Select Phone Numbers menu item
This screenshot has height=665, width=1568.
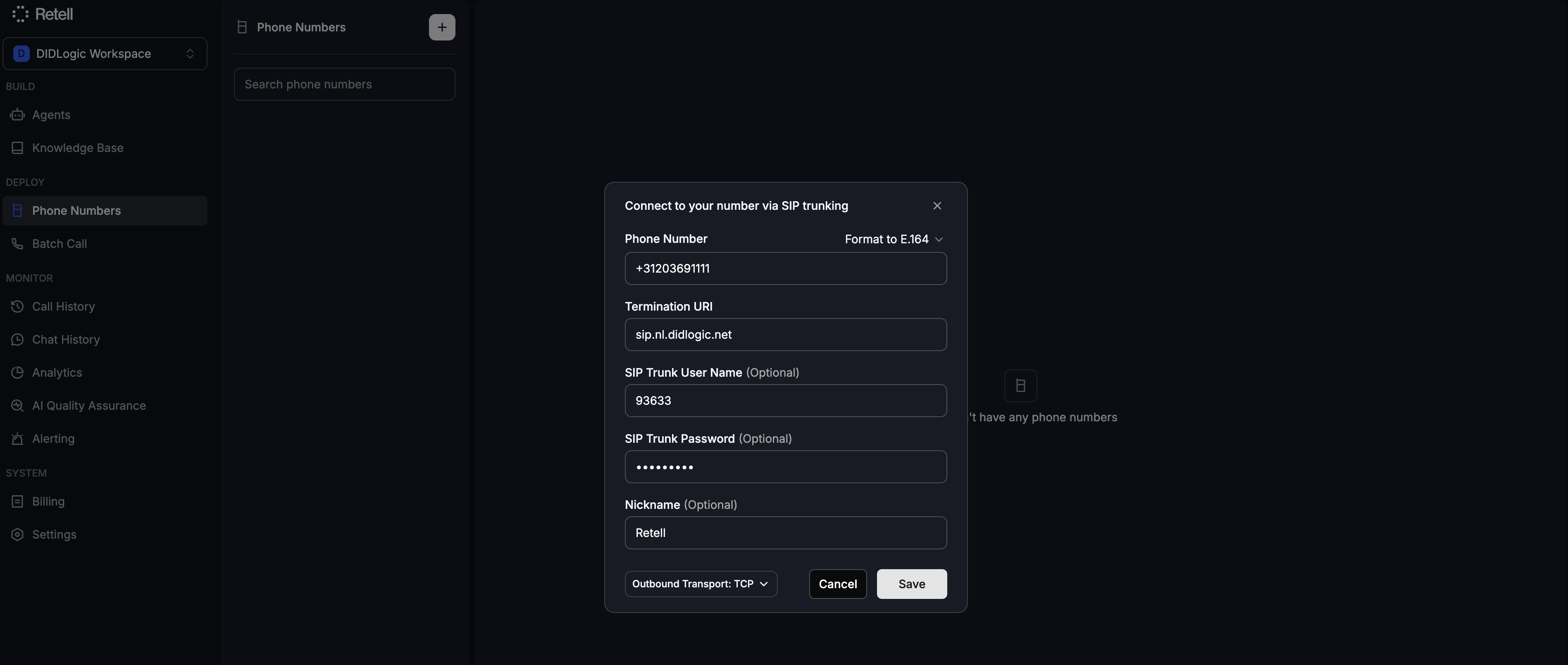pos(76,211)
